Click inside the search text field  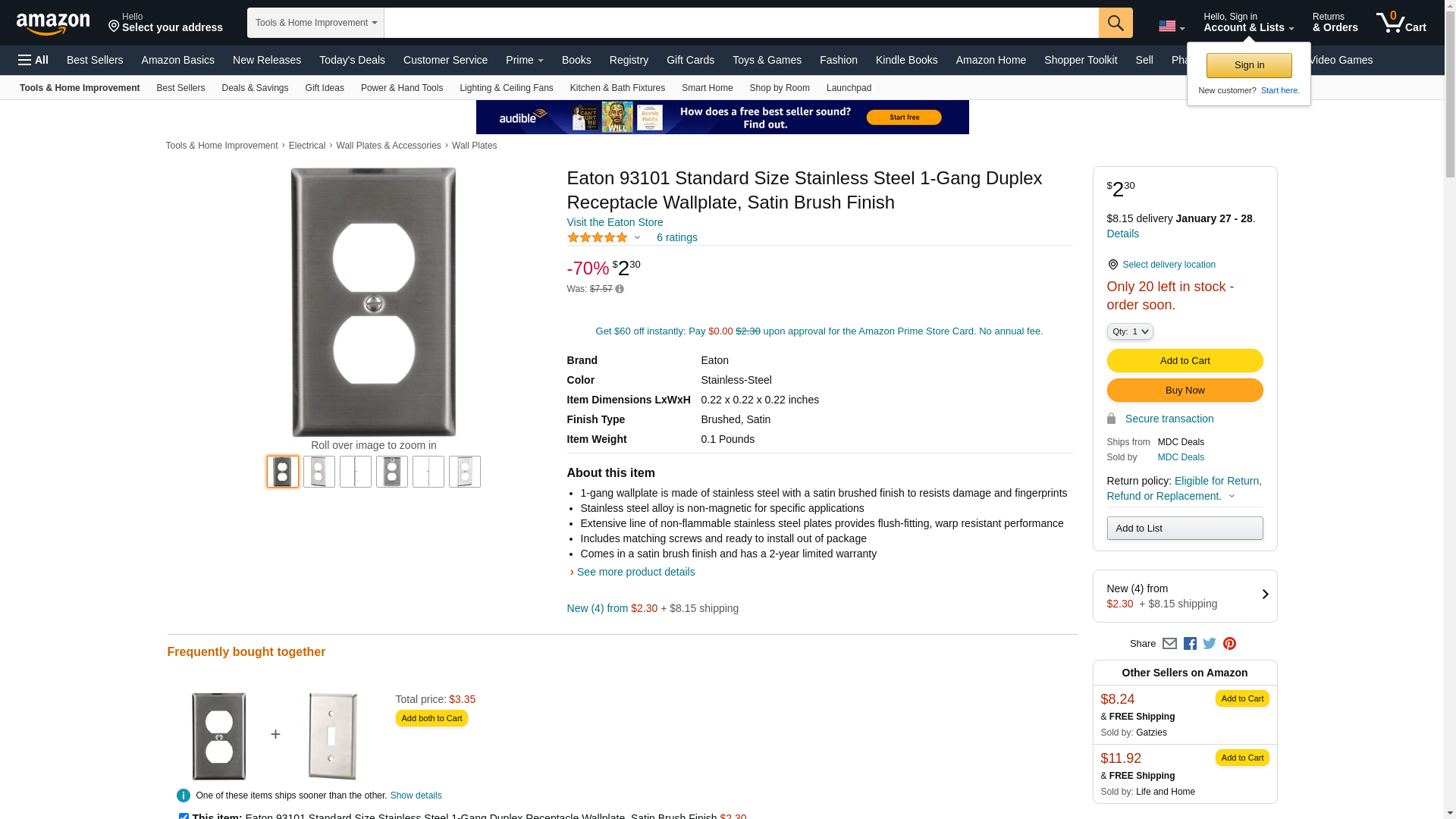tap(740, 23)
